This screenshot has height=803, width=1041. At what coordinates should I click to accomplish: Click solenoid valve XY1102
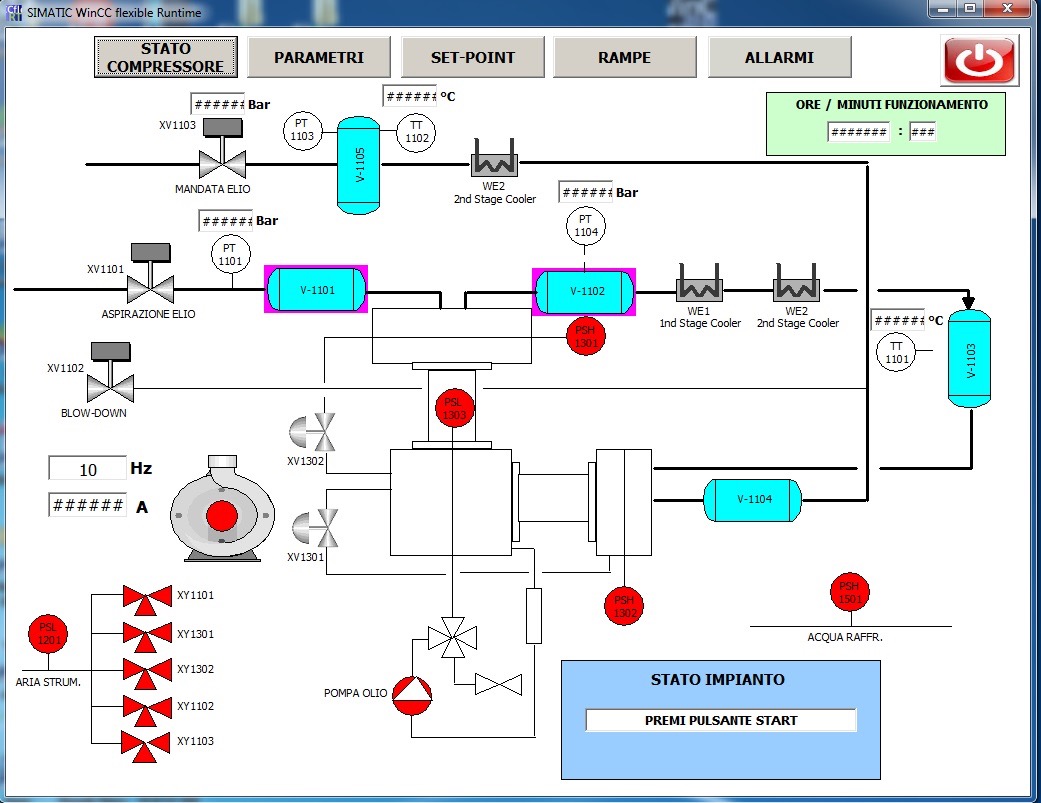point(147,711)
